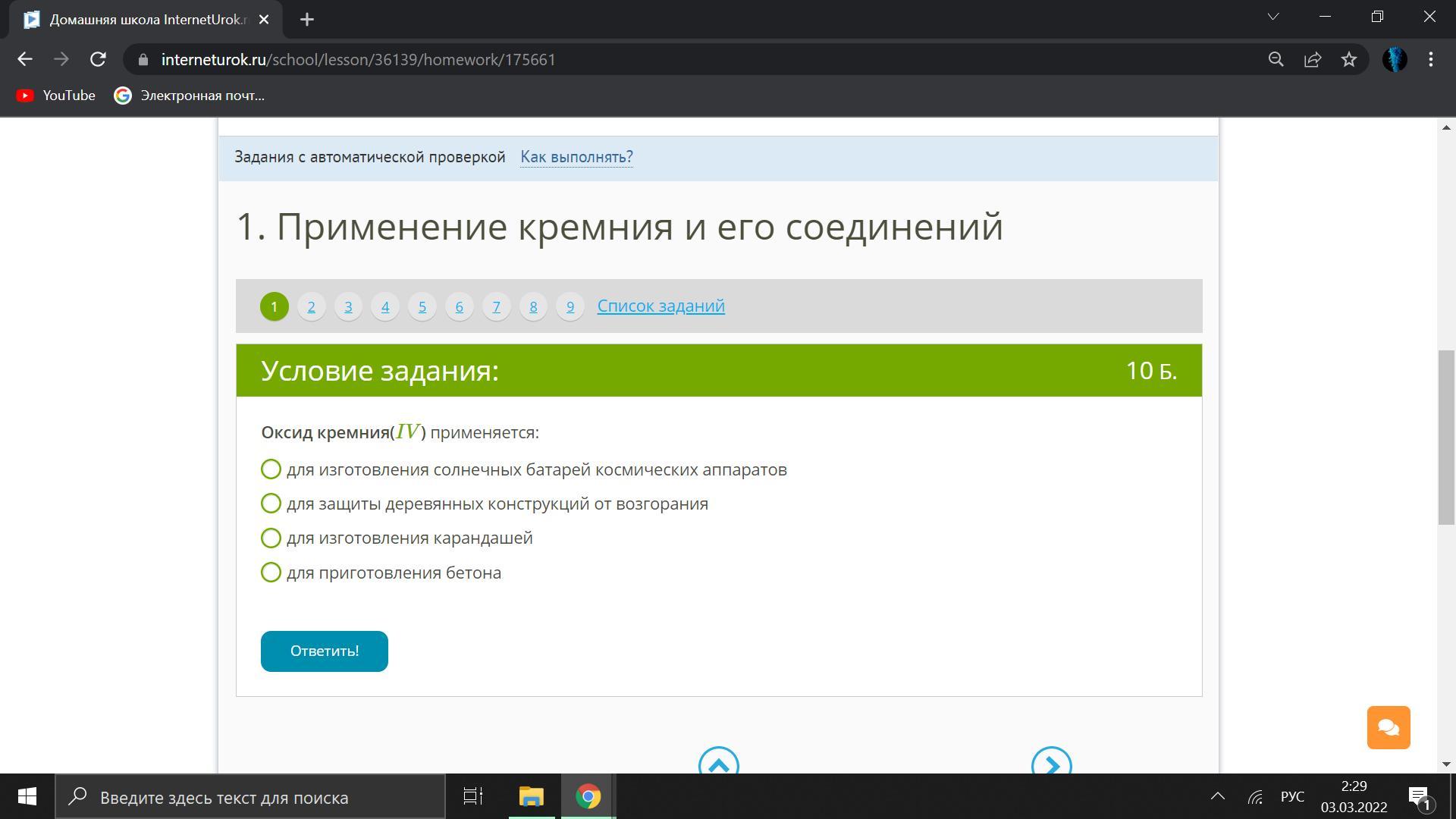The height and width of the screenshot is (819, 1456).
Task: Click the orange chat support icon
Action: coord(1388,727)
